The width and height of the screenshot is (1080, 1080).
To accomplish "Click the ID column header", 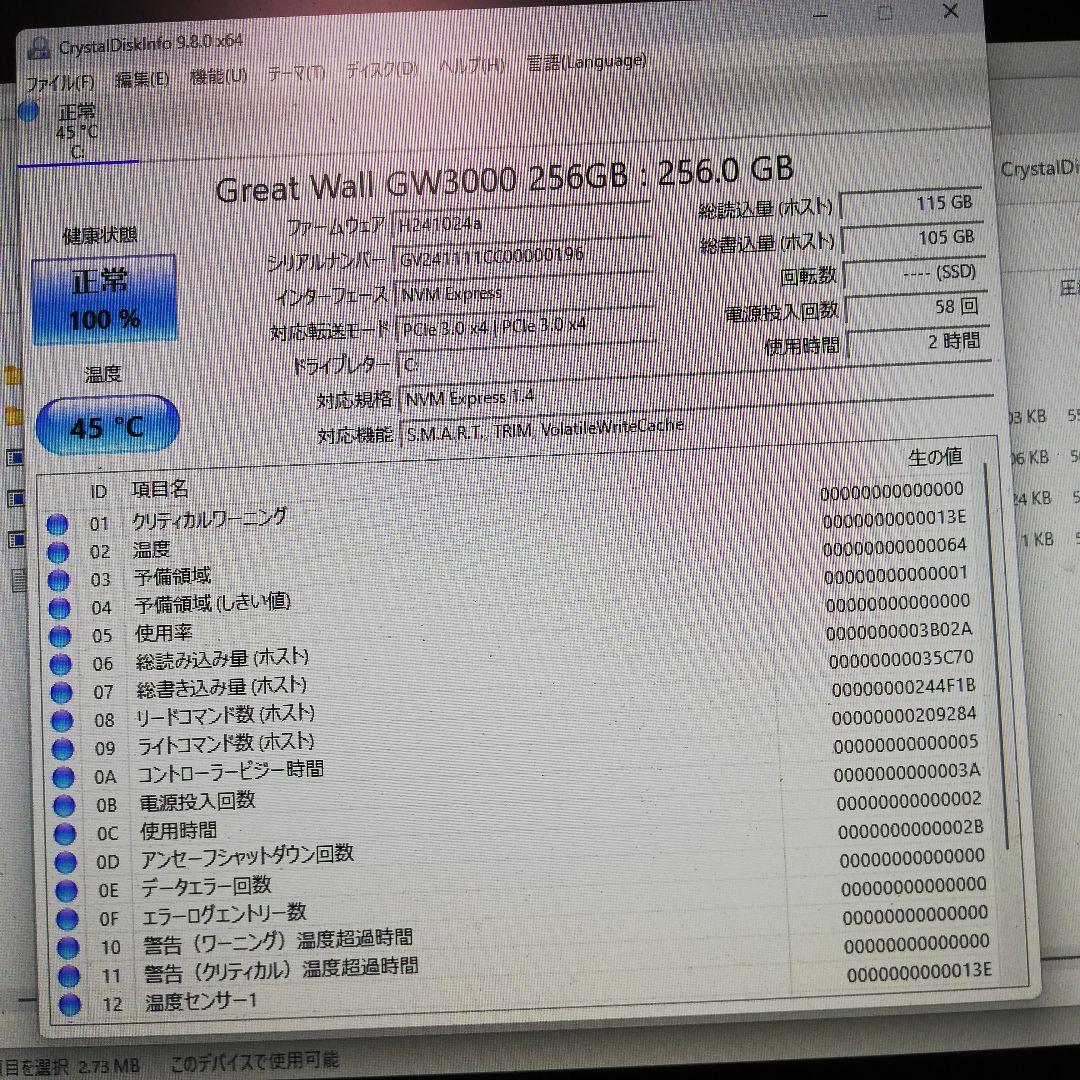I will [98, 492].
